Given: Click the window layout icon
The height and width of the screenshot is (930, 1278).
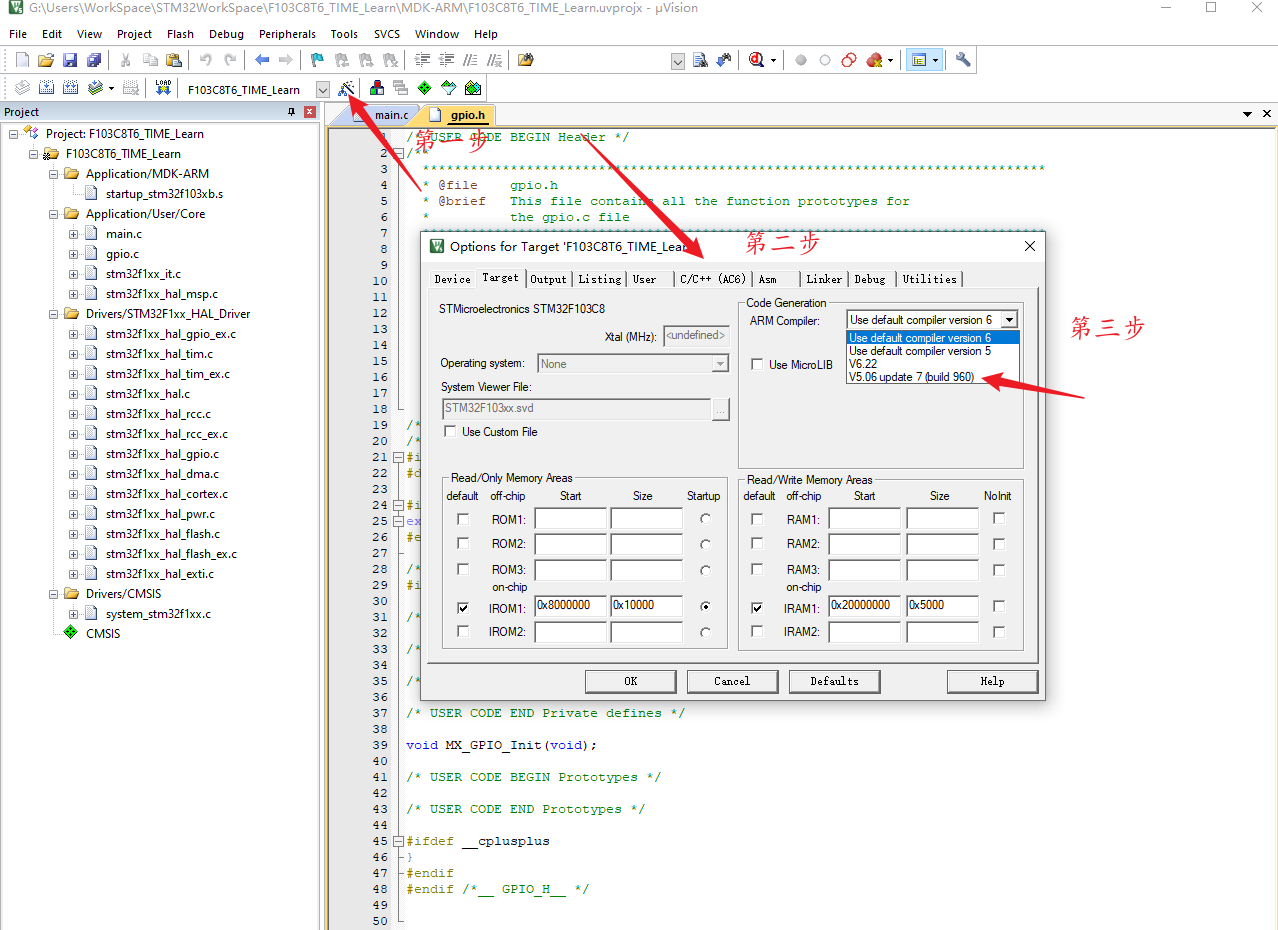Looking at the screenshot, I should tap(918, 60).
